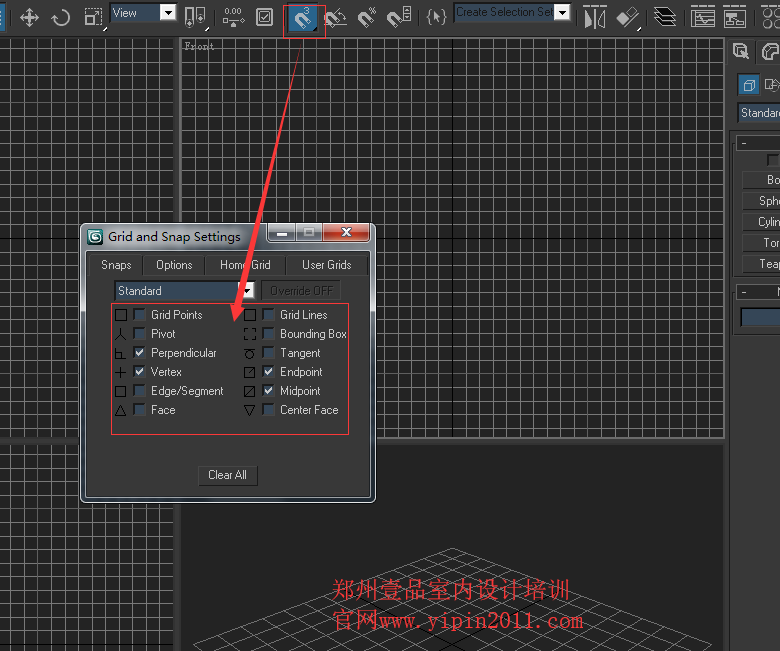The width and height of the screenshot is (780, 651).
Task: Select the Move tool in toolbar
Action: (29, 17)
